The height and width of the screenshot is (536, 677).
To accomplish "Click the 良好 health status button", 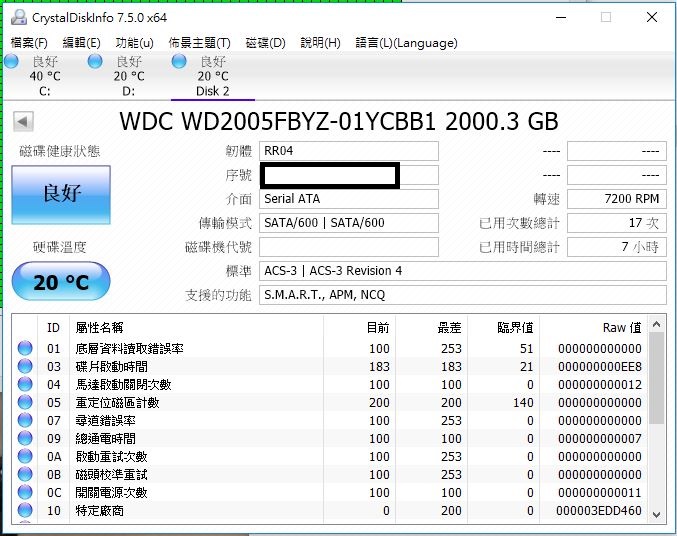I will point(61,194).
